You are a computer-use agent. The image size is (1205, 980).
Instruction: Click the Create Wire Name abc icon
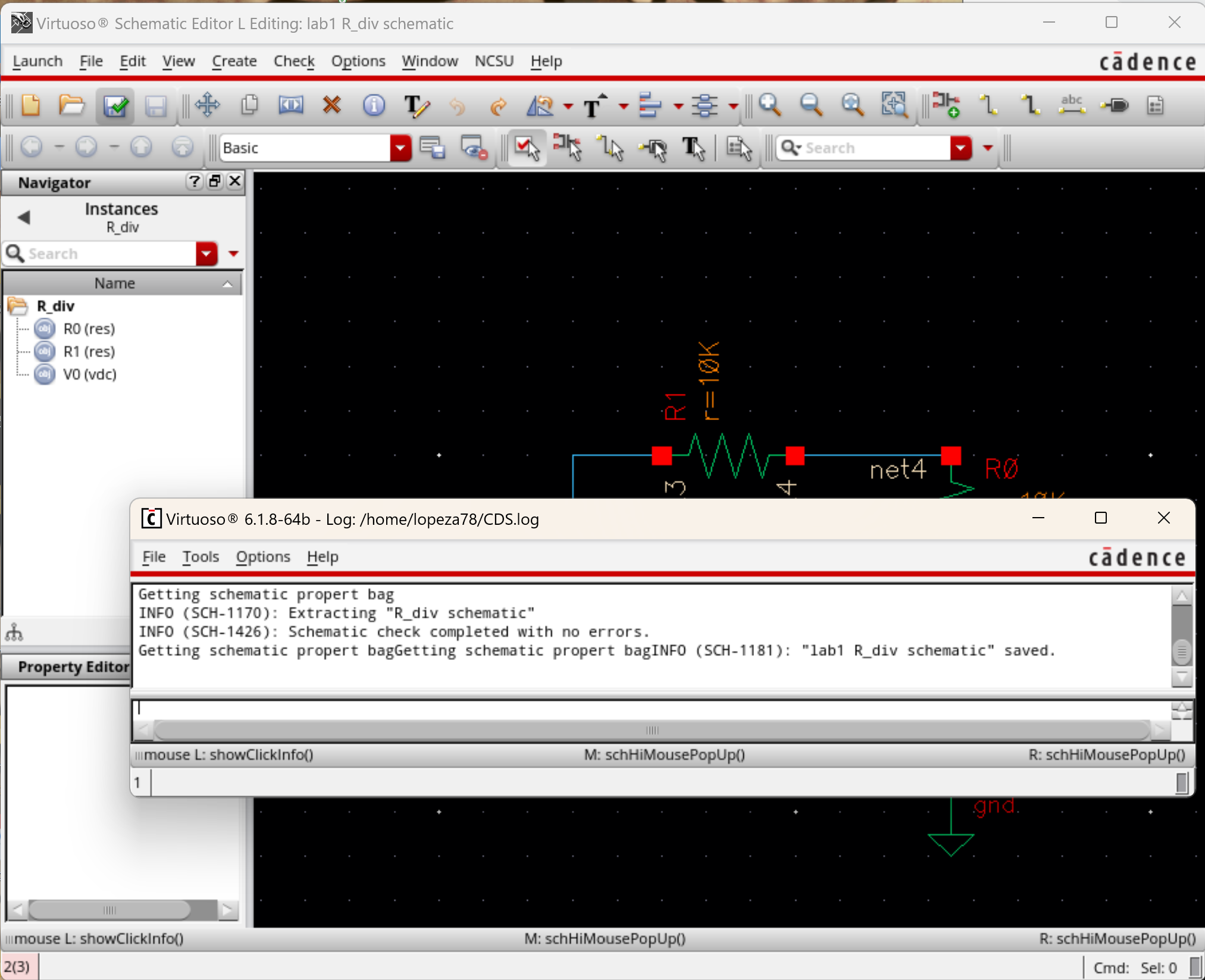[1071, 106]
